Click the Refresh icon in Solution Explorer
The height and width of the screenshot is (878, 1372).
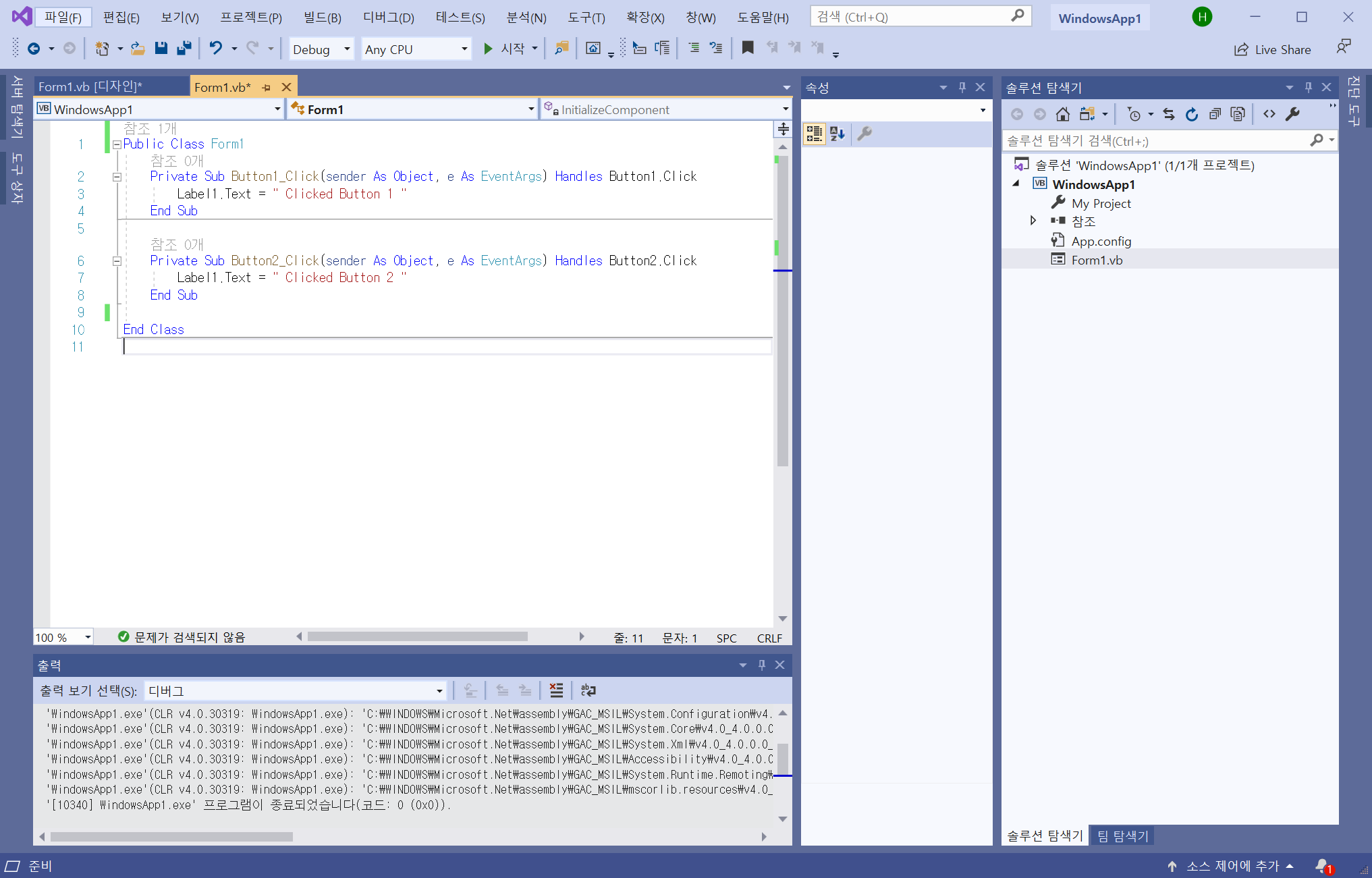pyautogui.click(x=1192, y=115)
